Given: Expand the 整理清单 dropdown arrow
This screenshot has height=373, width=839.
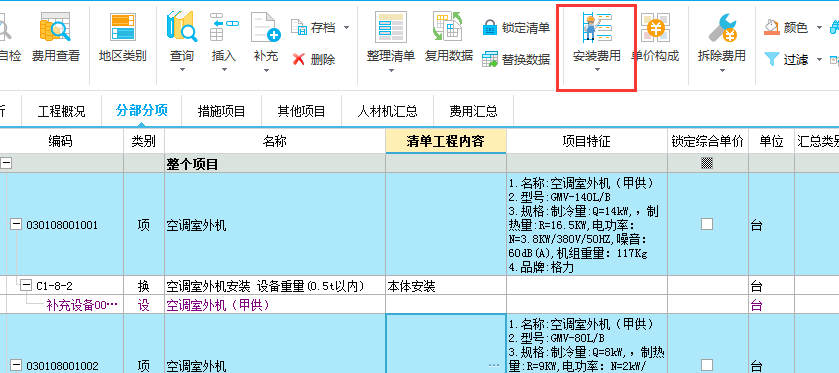Looking at the screenshot, I should (391, 70).
